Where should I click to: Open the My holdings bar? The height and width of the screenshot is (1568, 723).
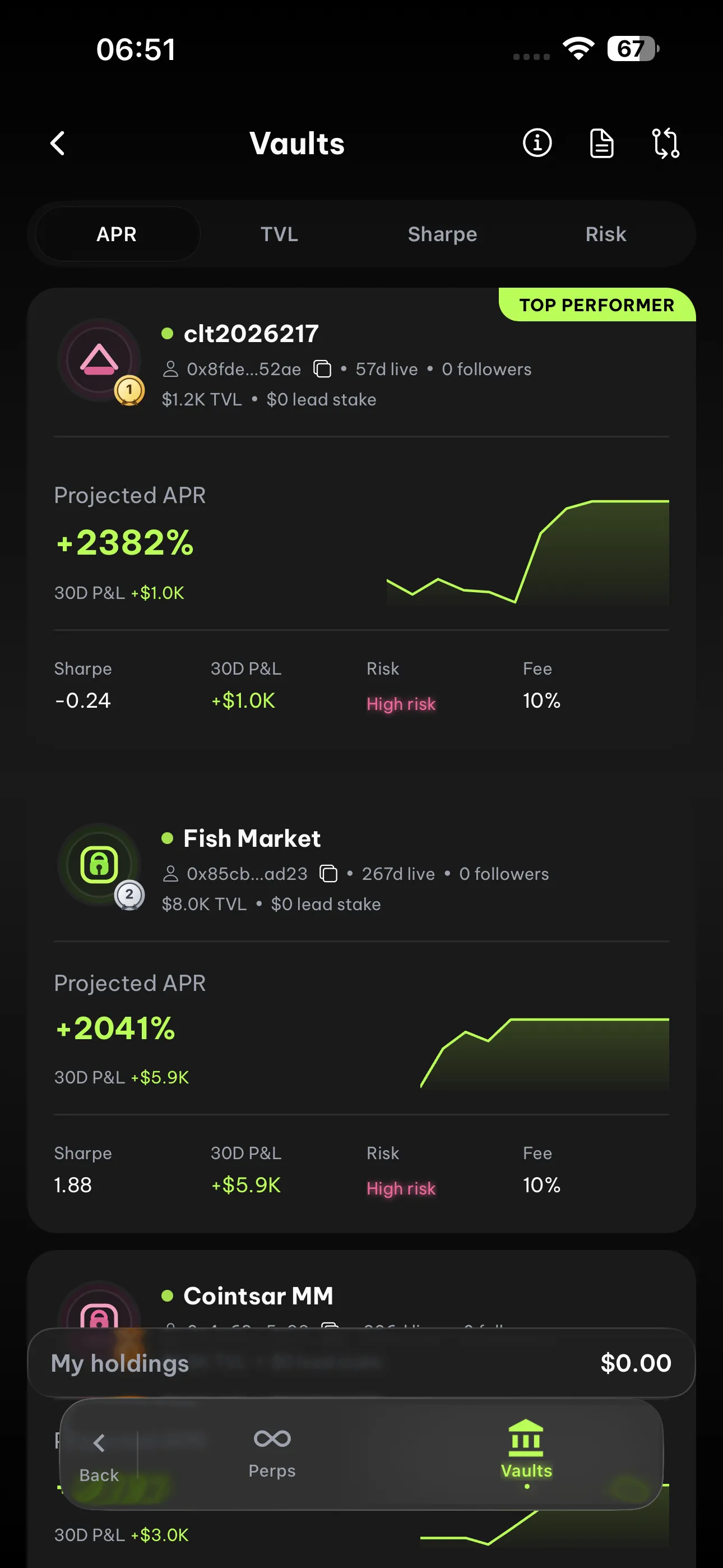point(361,1363)
